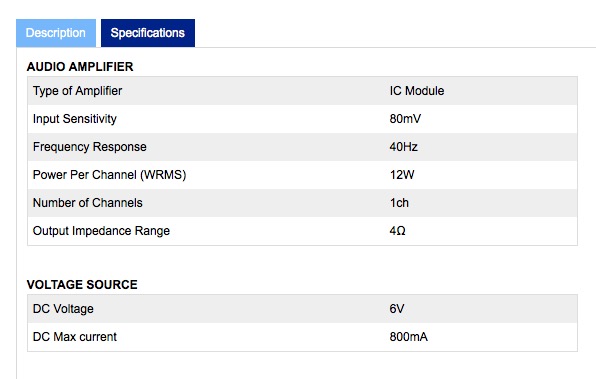Click the VOLTAGE SOURCE section heading

tap(82, 285)
